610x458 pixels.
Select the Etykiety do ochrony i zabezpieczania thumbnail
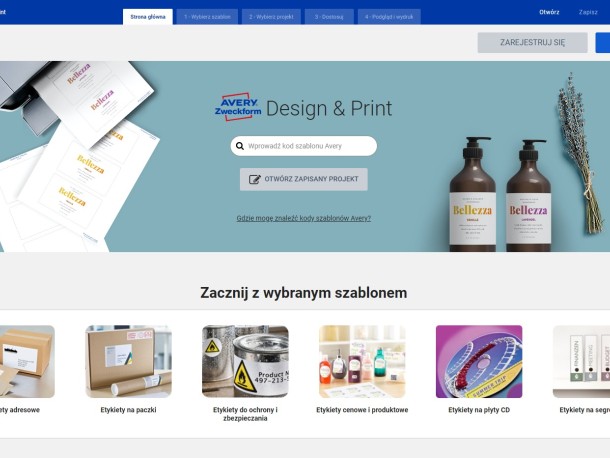click(245, 361)
